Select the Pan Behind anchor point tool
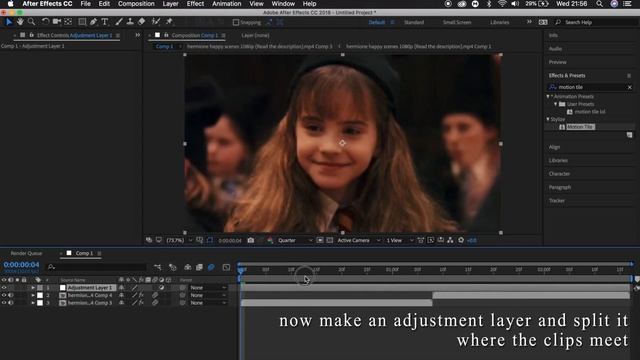Screen dimensions: 640x360 (68, 22)
